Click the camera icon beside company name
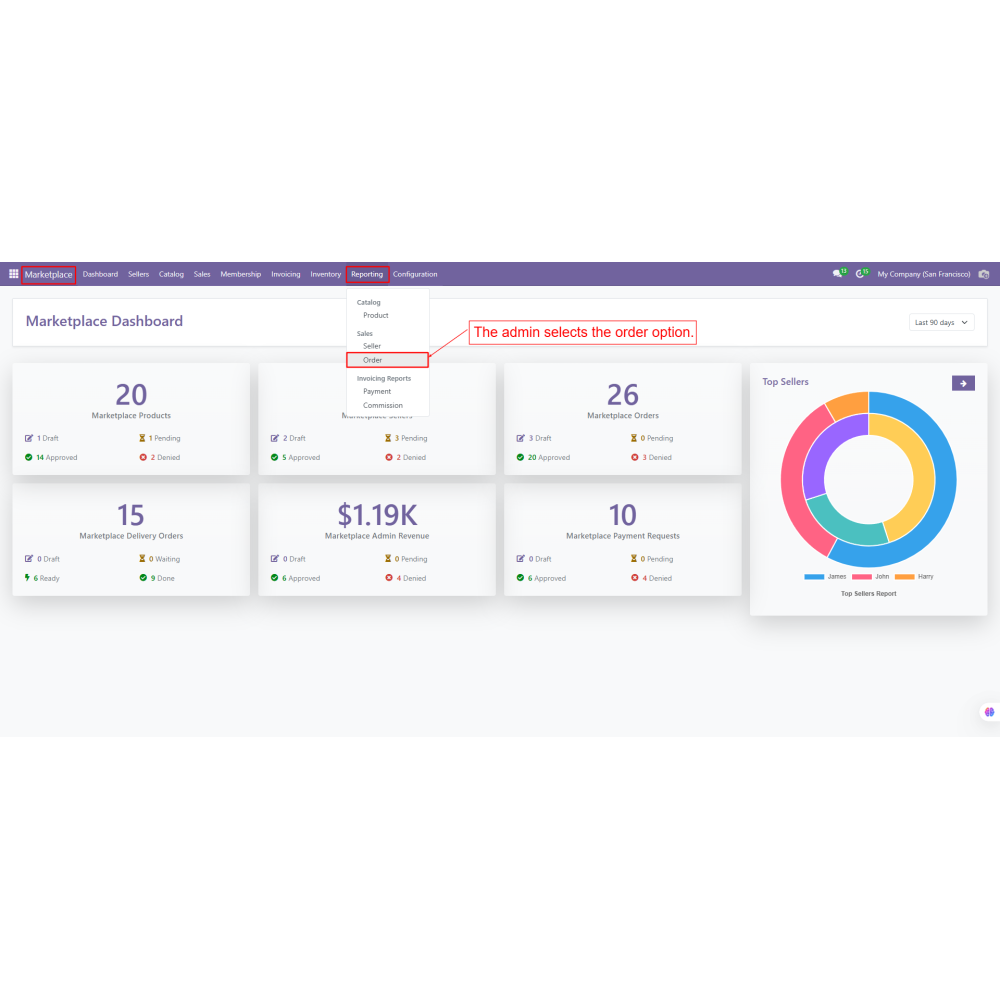Image resolution: width=1000 pixels, height=1000 pixels. coord(984,274)
